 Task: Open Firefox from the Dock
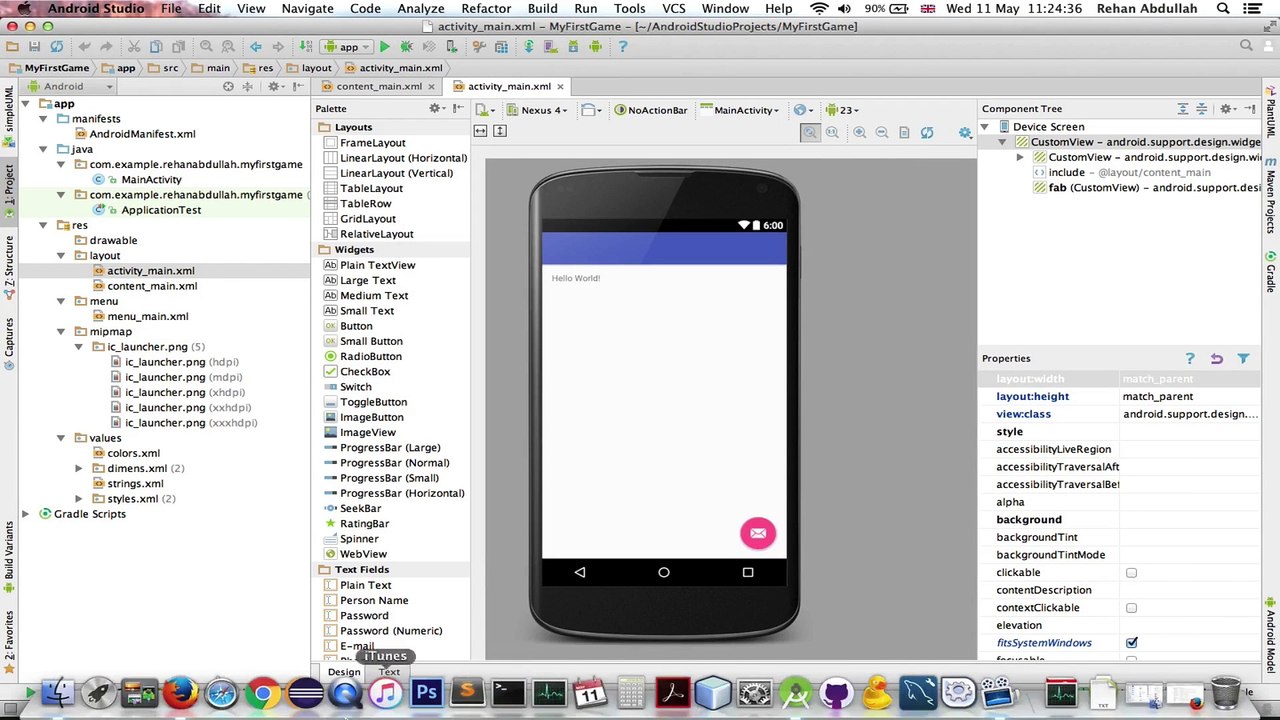tap(180, 692)
